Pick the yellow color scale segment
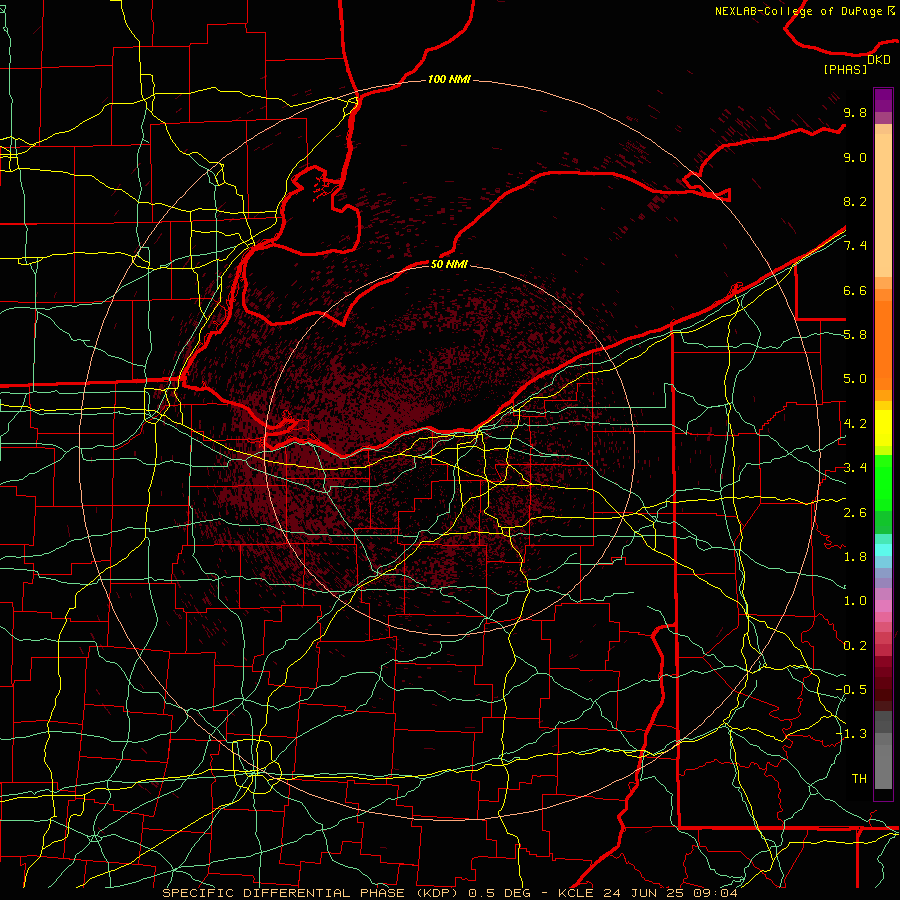Image resolution: width=900 pixels, height=900 pixels. point(883,428)
